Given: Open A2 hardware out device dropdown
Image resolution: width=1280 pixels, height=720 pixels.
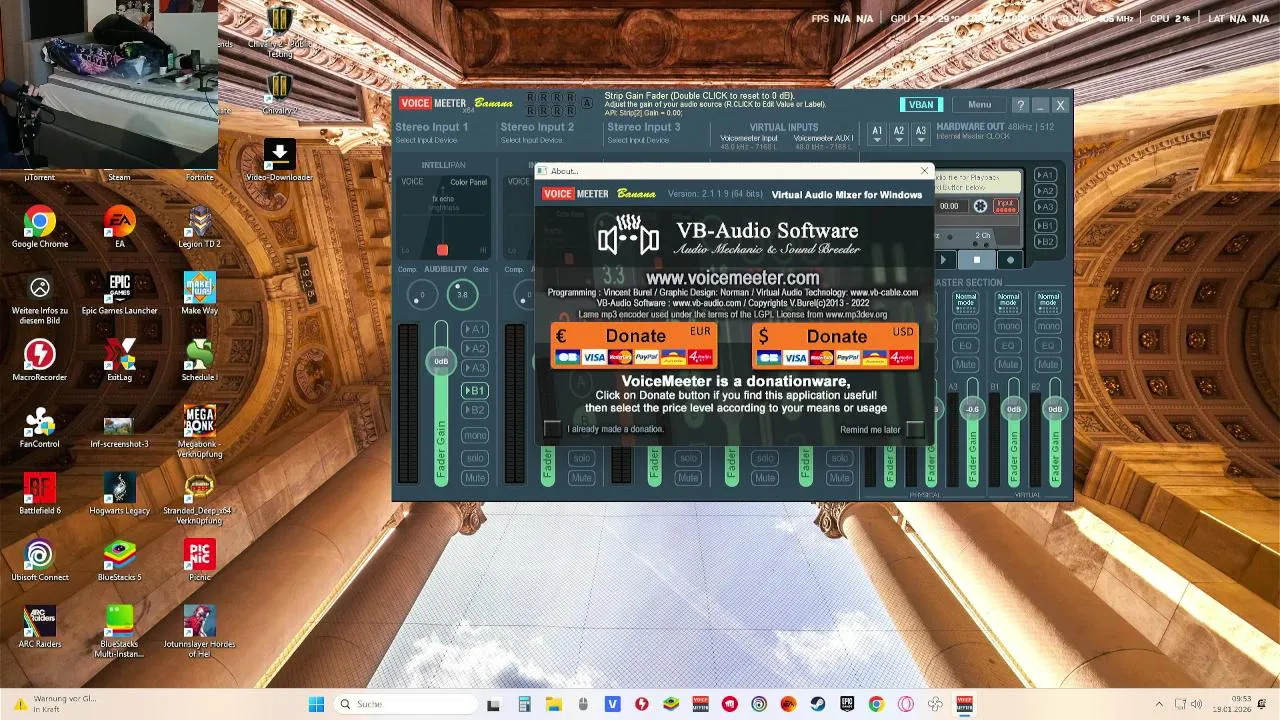Looking at the screenshot, I should click(x=899, y=134).
